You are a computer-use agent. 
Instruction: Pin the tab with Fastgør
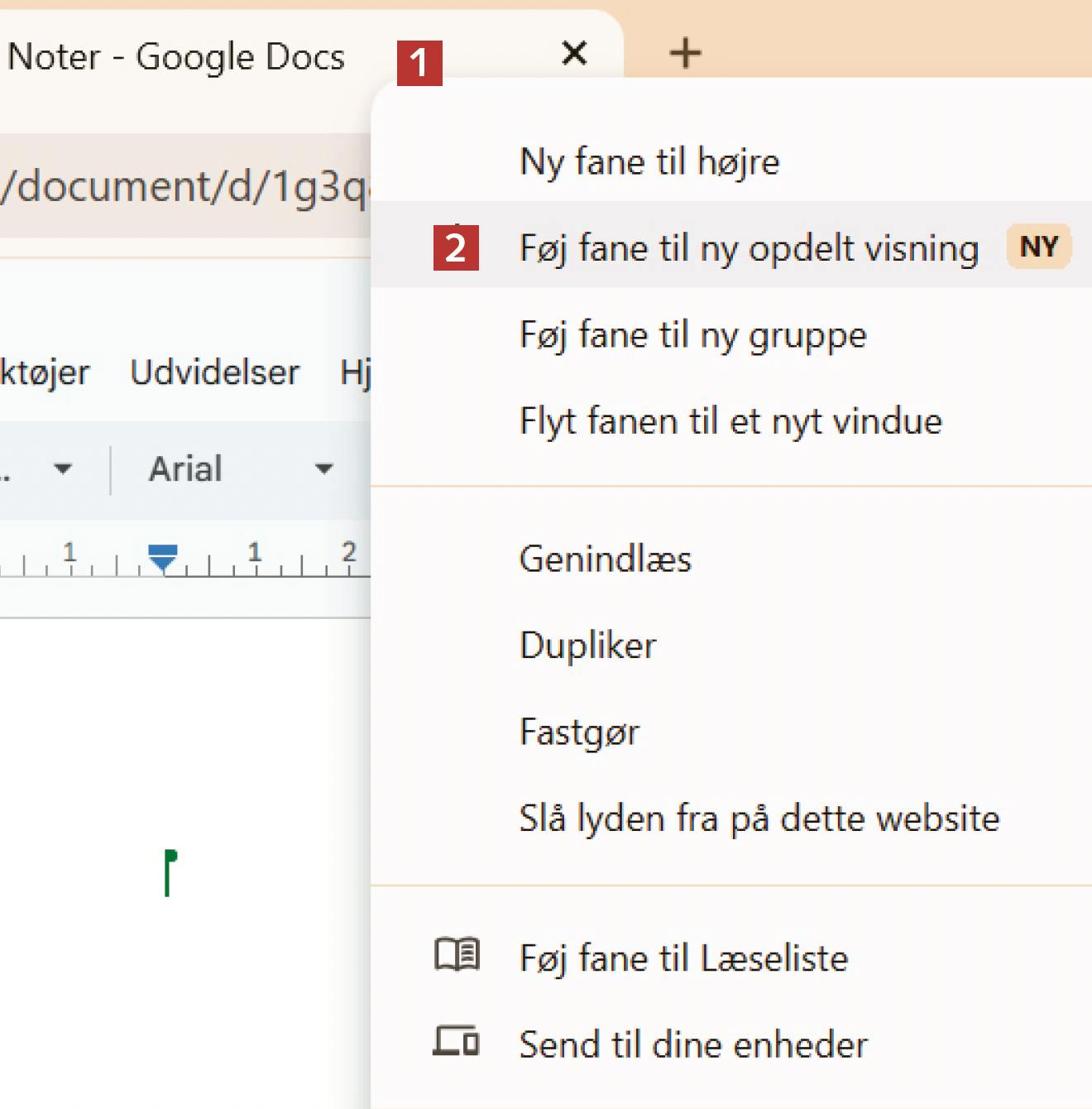579,732
